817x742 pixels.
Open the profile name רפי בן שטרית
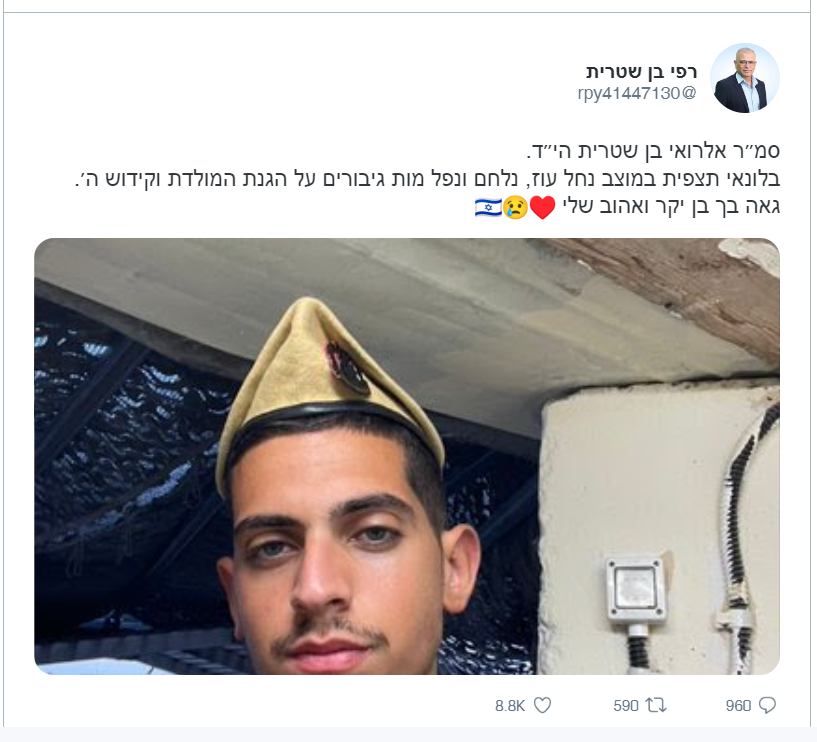[x=641, y=71]
